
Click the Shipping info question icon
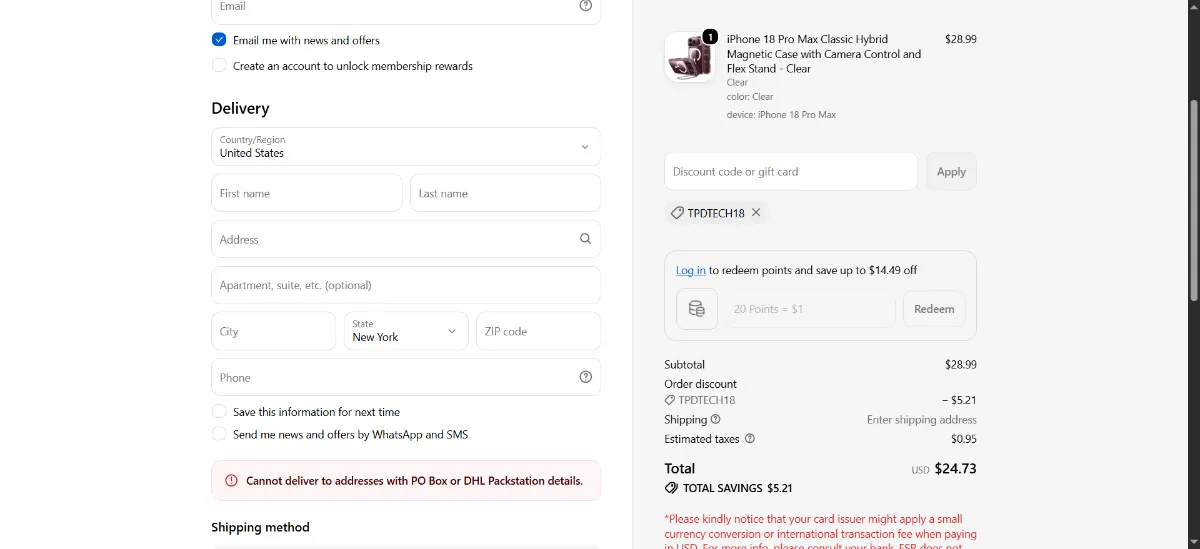click(716, 420)
